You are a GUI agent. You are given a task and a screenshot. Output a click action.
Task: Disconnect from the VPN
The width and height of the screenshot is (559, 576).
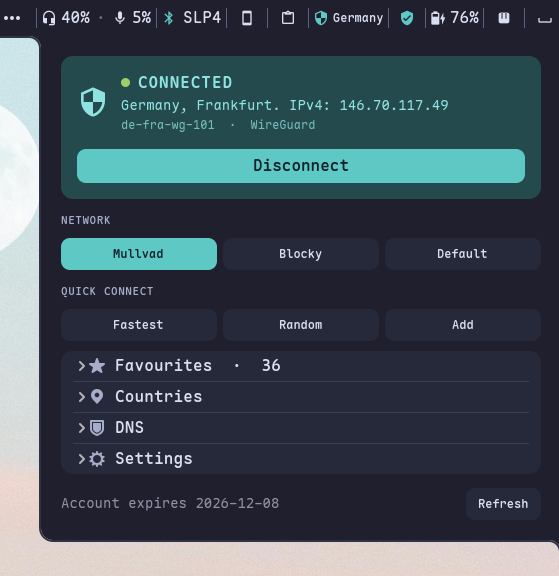[x=301, y=166]
